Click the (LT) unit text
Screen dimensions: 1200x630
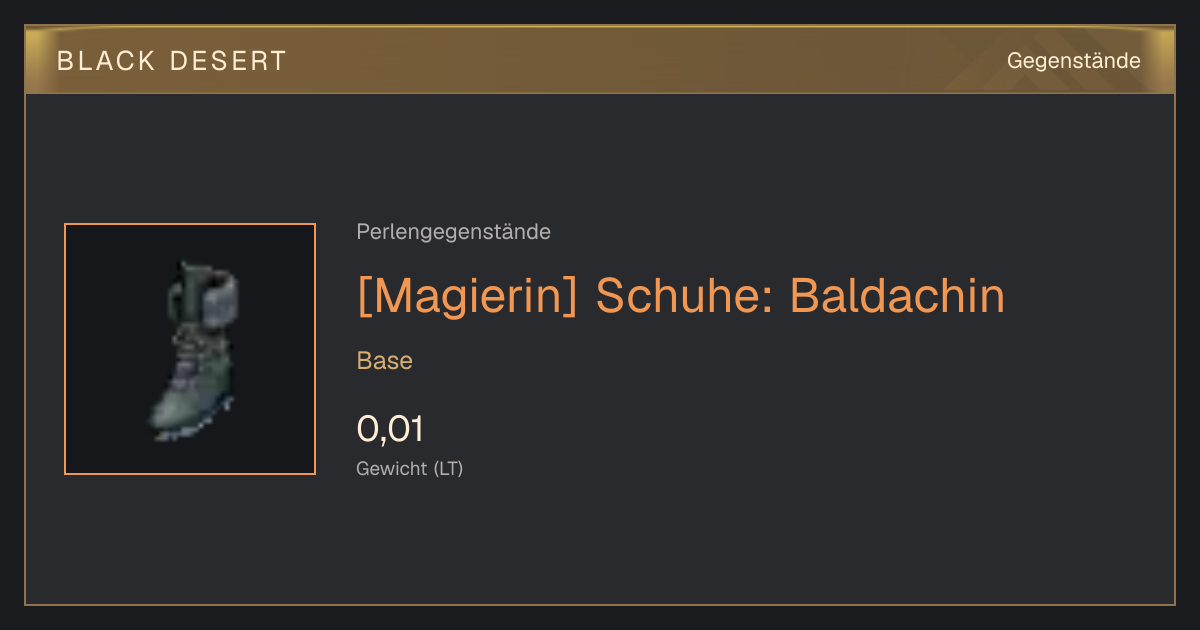(448, 468)
